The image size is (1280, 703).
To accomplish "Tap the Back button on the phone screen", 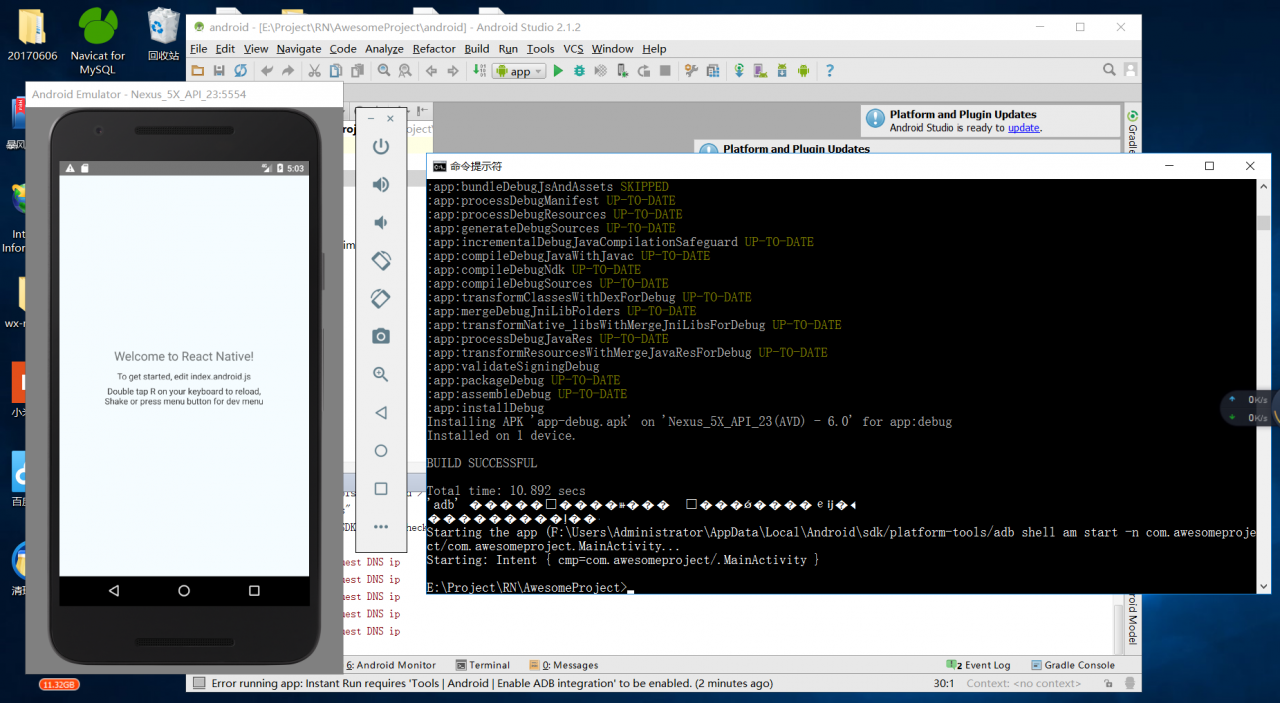I will coord(114,591).
